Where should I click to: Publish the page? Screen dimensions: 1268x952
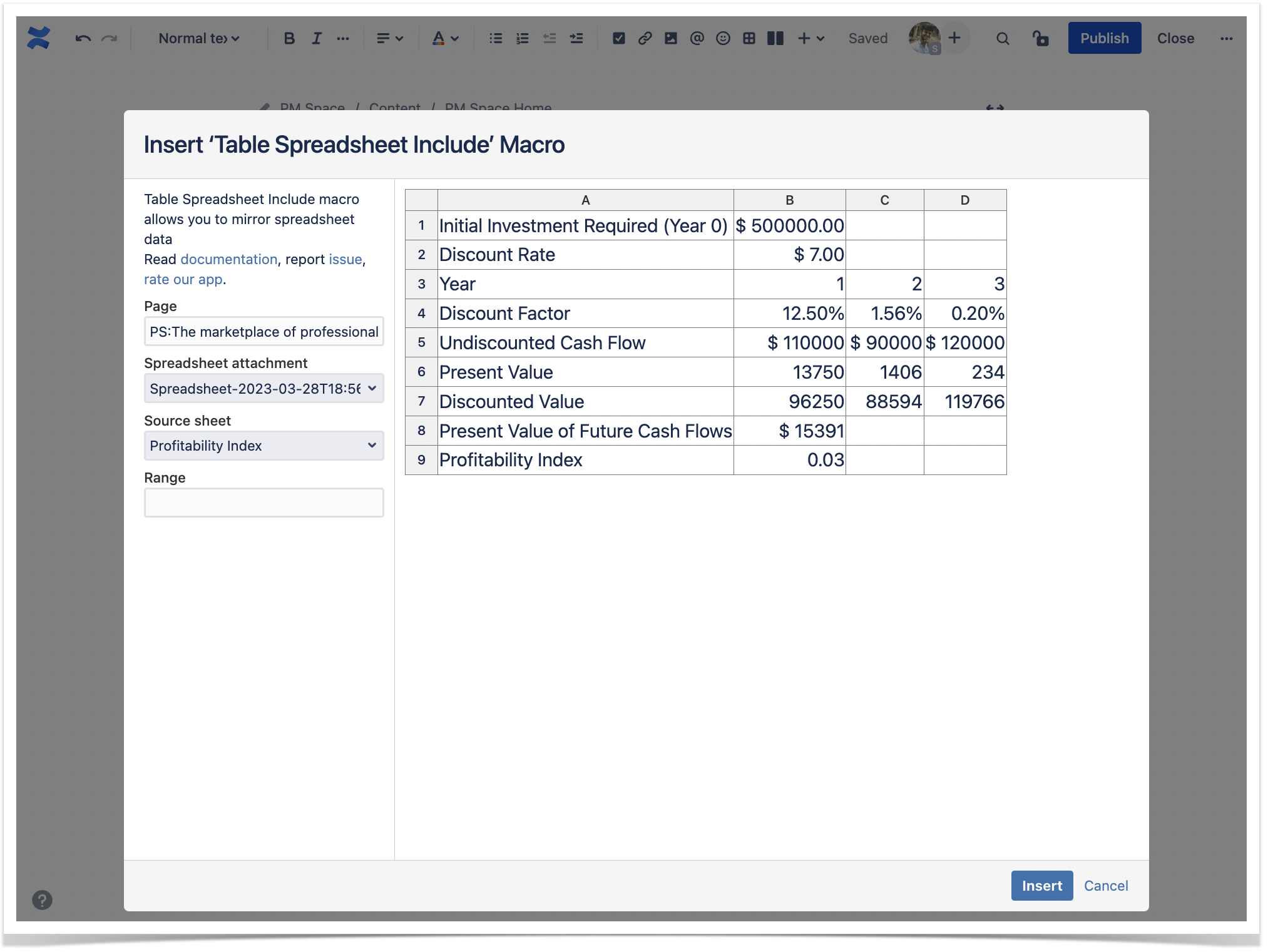tap(1105, 38)
